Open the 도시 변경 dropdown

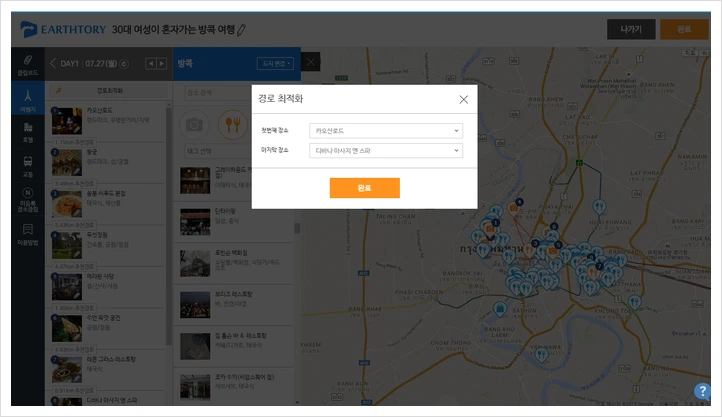275,64
